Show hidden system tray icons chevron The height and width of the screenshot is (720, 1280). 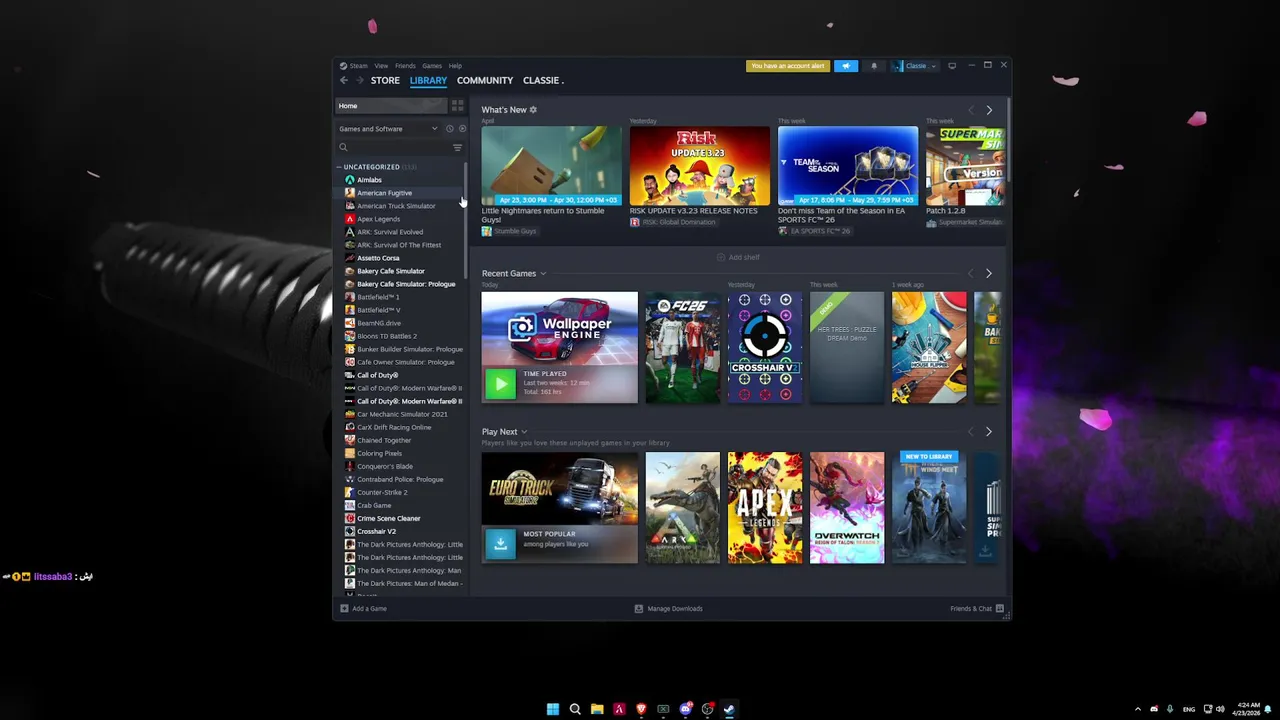click(x=1137, y=709)
